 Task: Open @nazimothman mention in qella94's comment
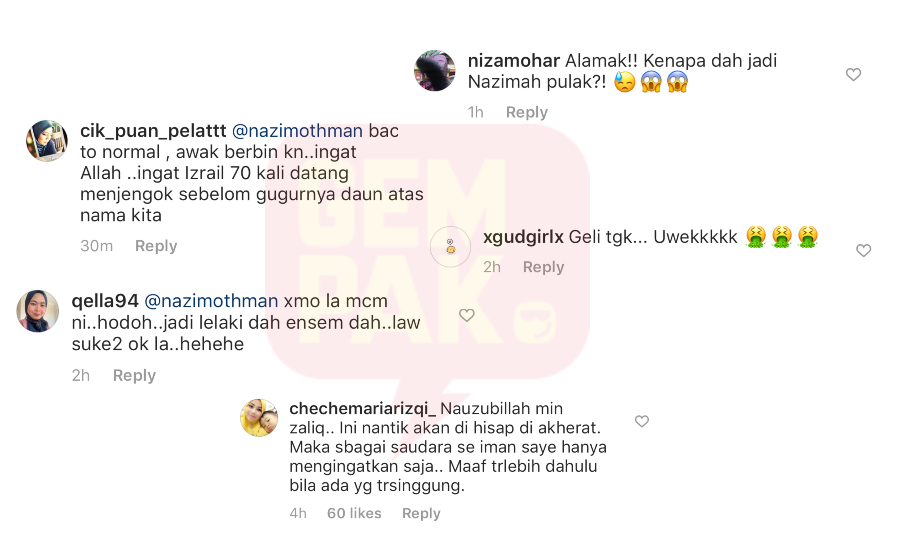coord(211,301)
